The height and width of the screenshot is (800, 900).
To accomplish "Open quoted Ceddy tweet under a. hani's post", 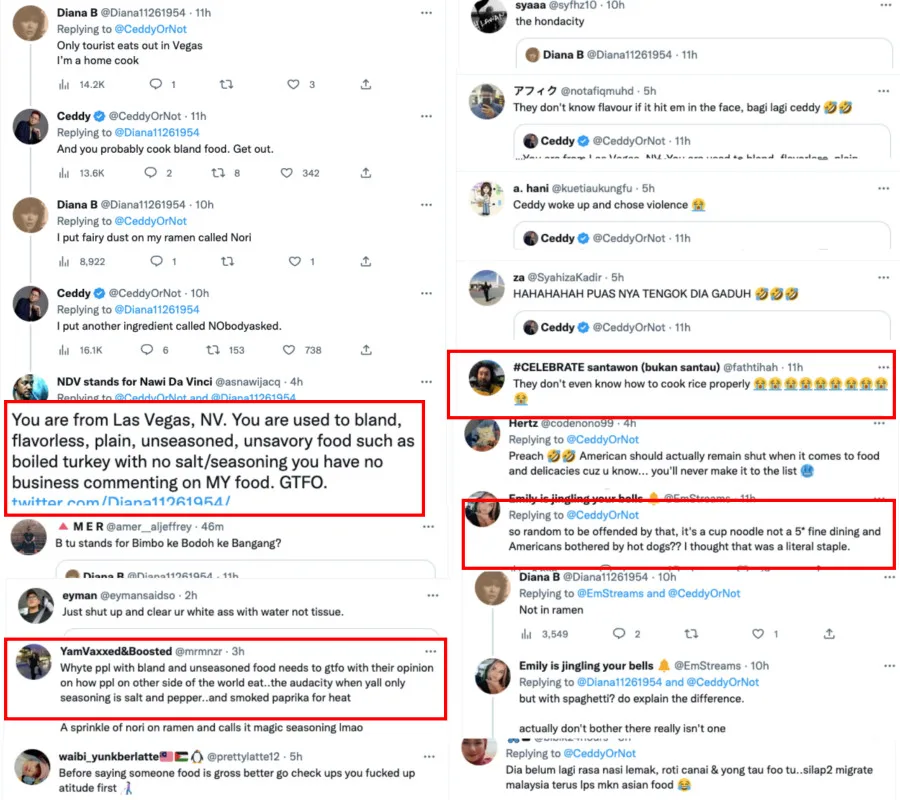I will [700, 238].
